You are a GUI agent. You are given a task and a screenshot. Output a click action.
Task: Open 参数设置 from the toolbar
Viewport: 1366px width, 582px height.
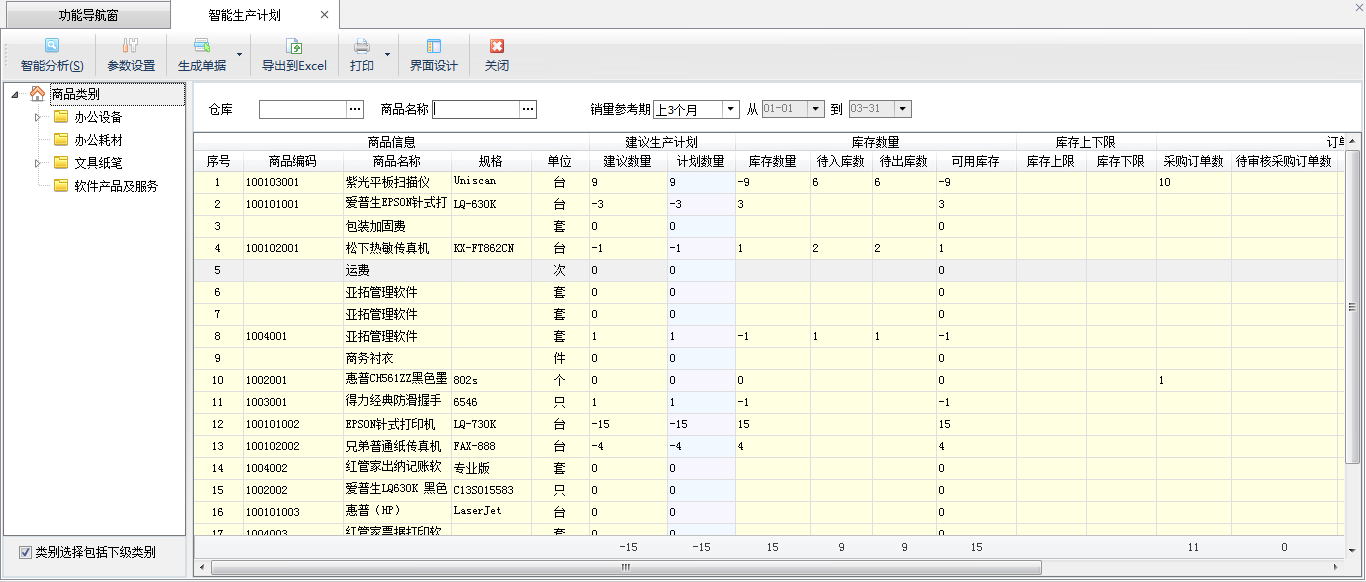[131, 46]
